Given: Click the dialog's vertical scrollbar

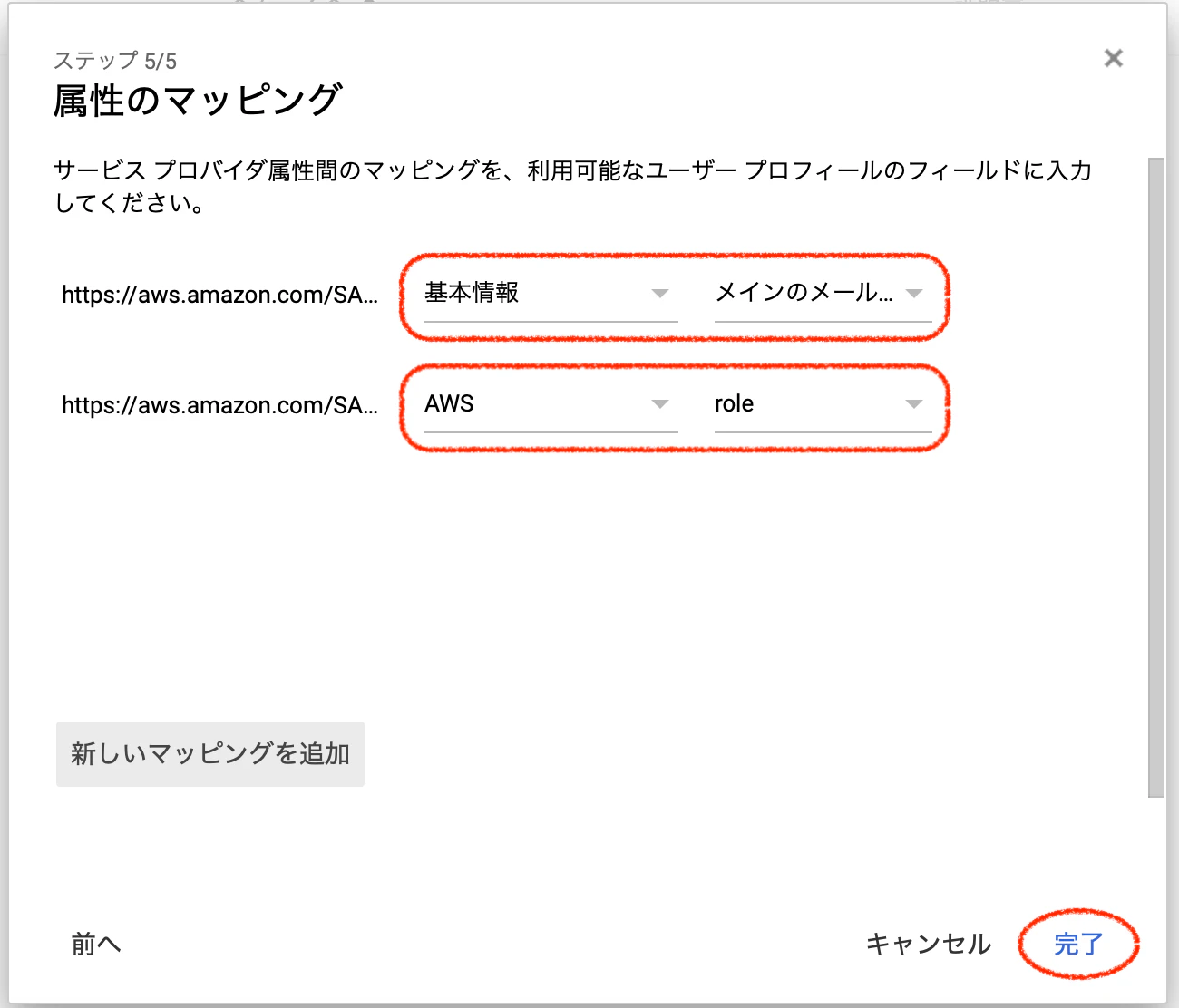Looking at the screenshot, I should pyautogui.click(x=1156, y=478).
